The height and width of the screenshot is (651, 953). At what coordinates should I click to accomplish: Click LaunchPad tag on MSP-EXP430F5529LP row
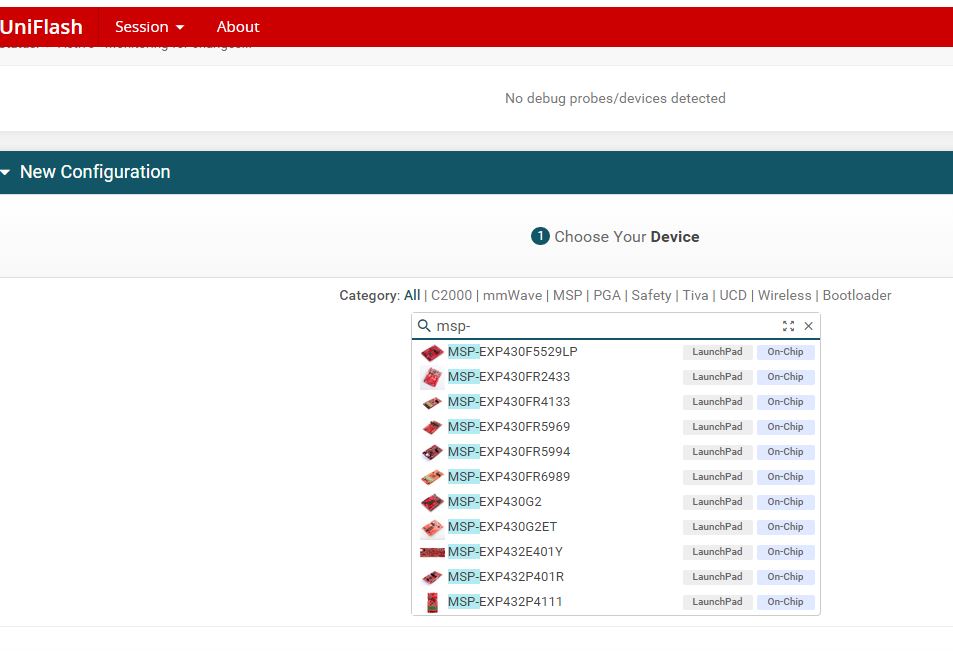click(x=717, y=352)
